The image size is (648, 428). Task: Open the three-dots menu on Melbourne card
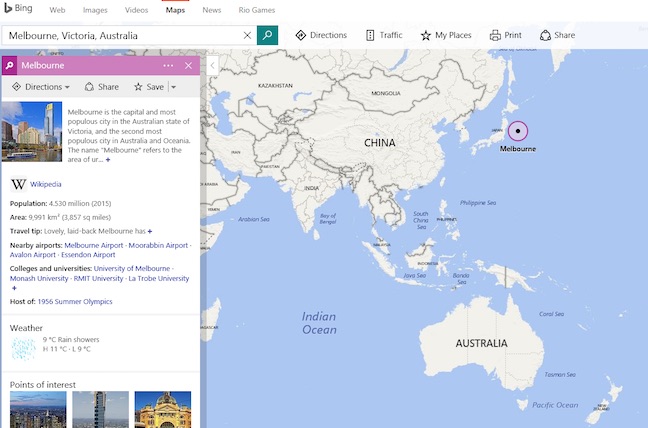point(168,66)
